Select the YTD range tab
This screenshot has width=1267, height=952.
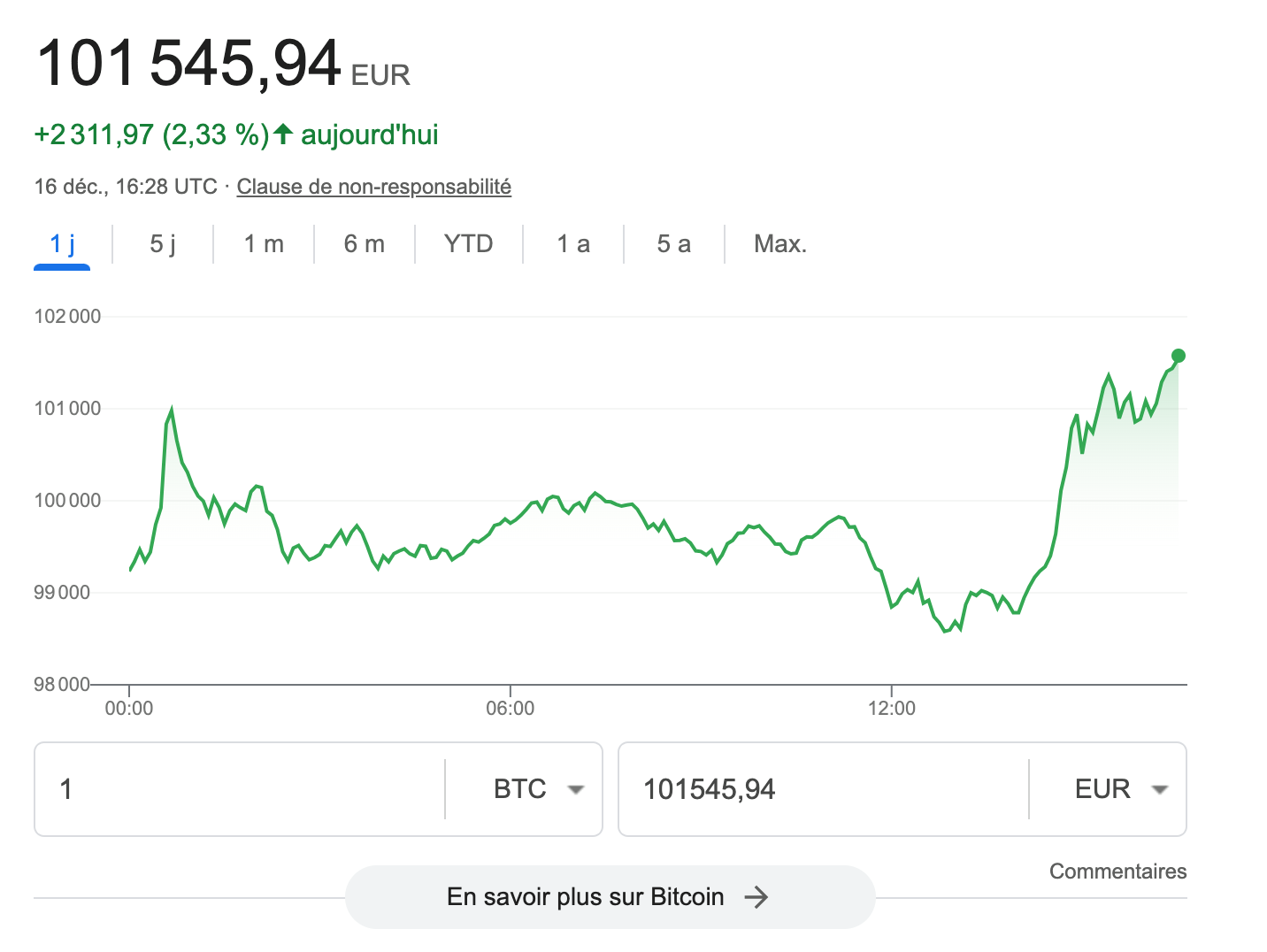click(468, 244)
